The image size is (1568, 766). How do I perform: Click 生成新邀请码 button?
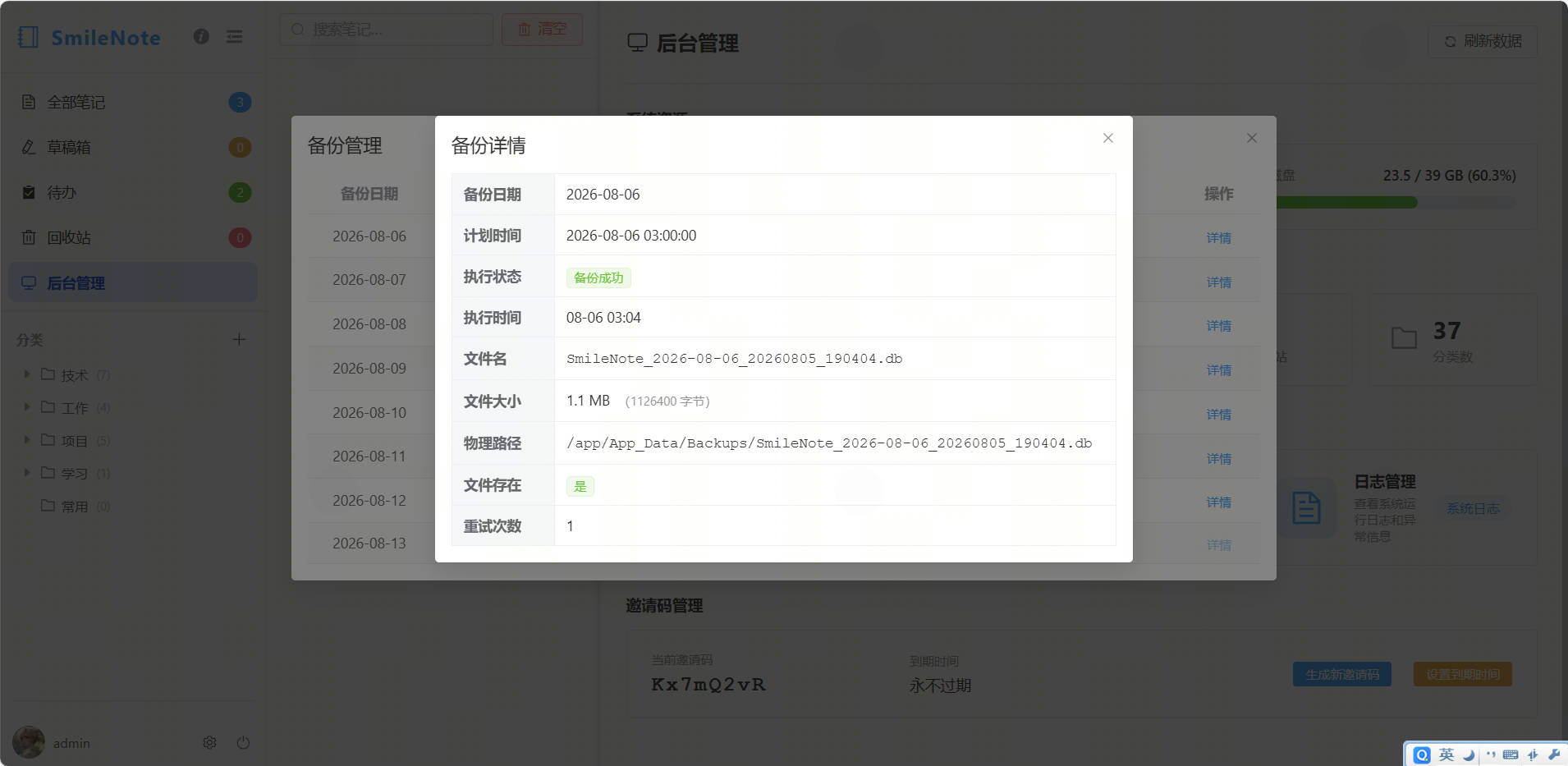tap(1342, 674)
